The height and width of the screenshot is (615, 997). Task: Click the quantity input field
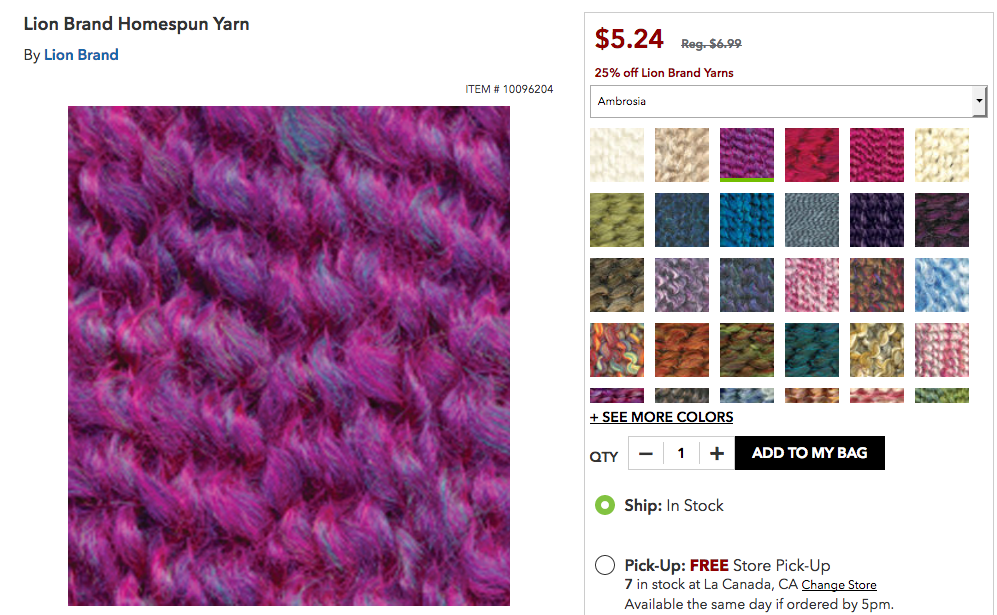point(681,453)
